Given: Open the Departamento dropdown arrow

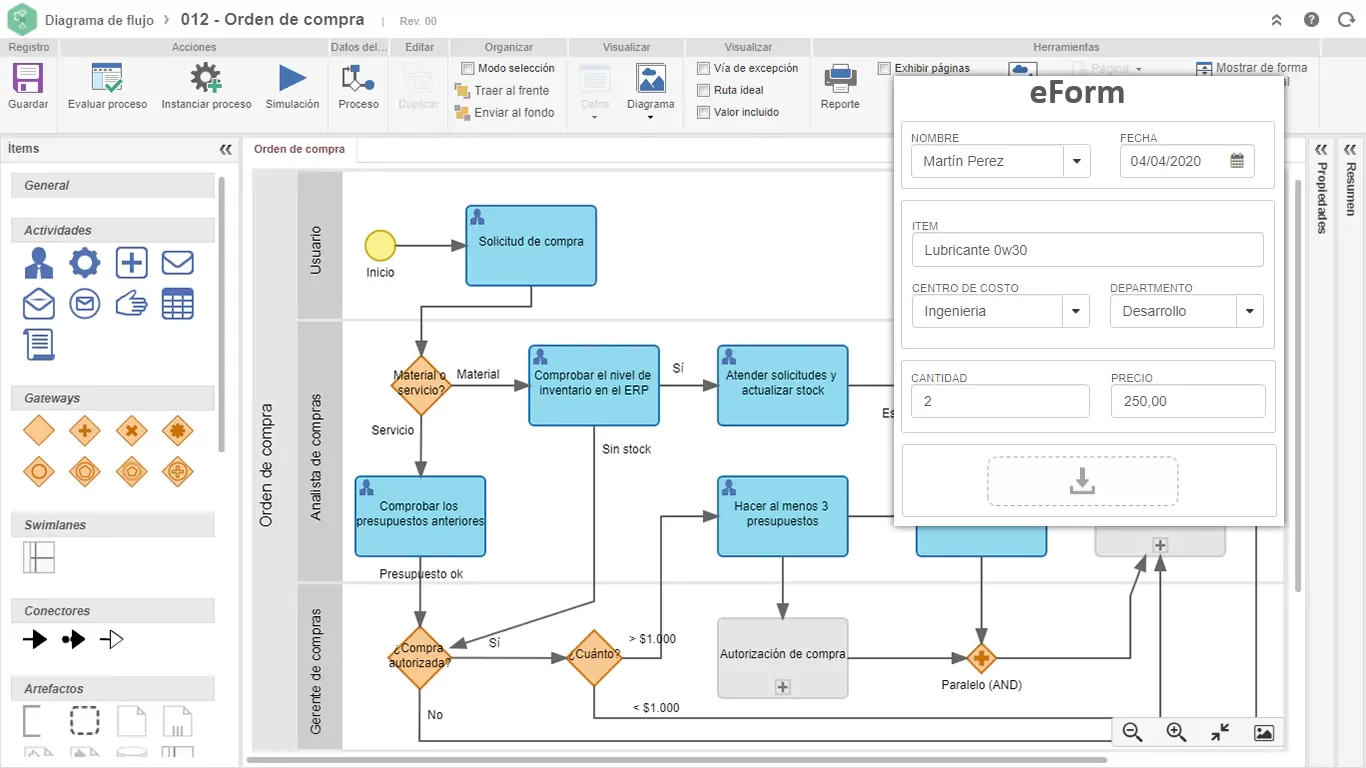Looking at the screenshot, I should click(1250, 311).
